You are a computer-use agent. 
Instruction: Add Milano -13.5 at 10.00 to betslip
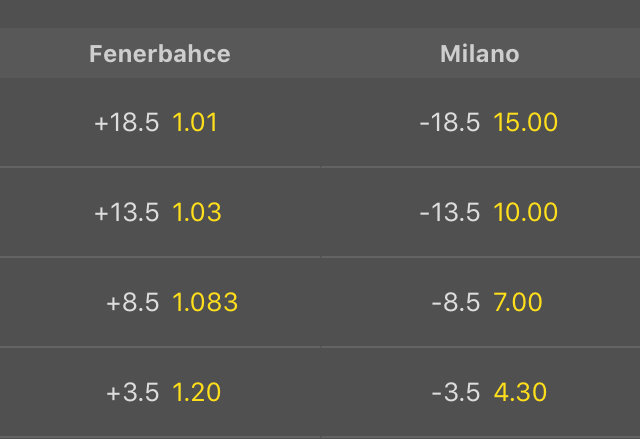click(x=480, y=213)
